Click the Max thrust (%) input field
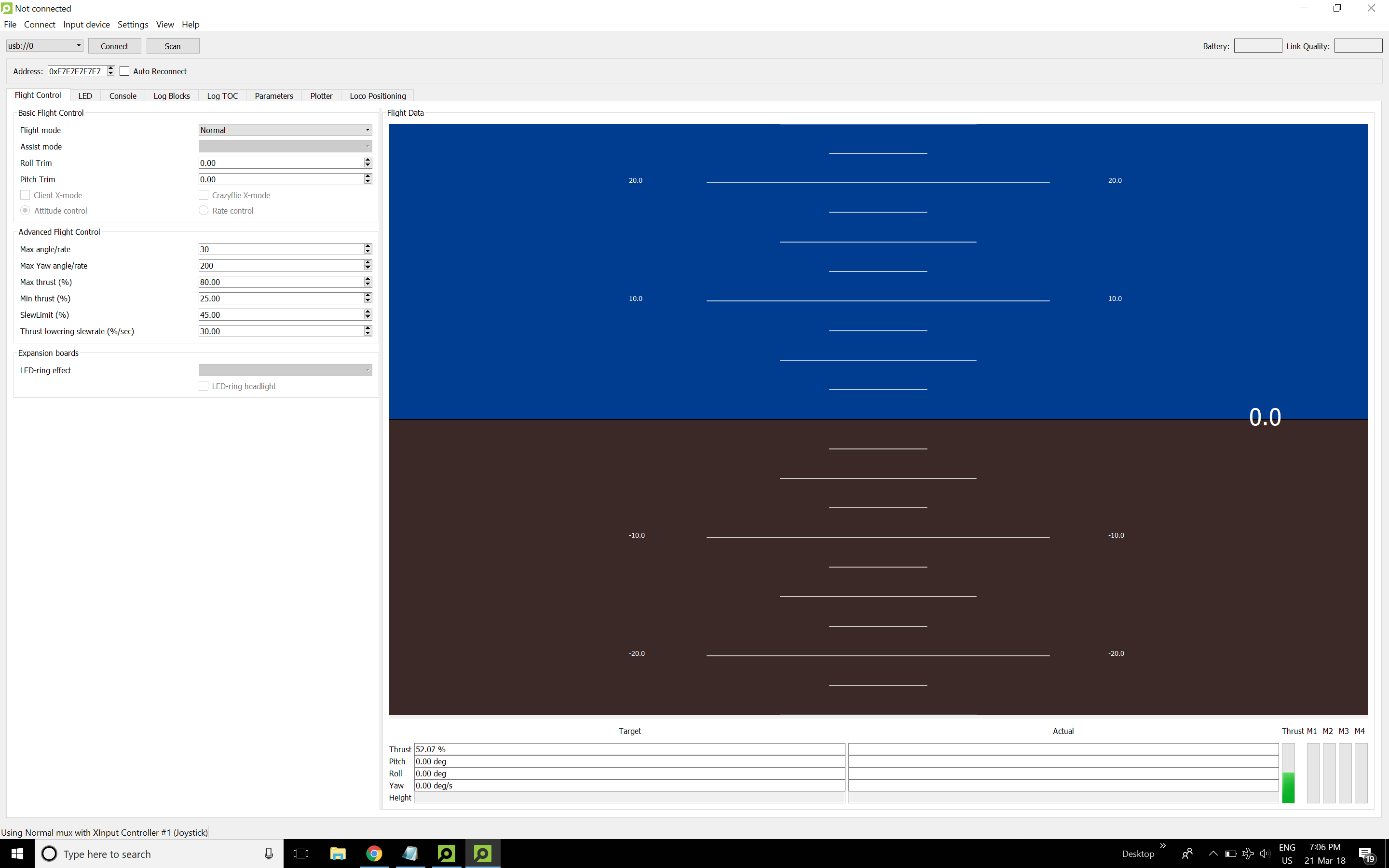This screenshot has height=868, width=1389. pyautogui.click(x=280, y=282)
